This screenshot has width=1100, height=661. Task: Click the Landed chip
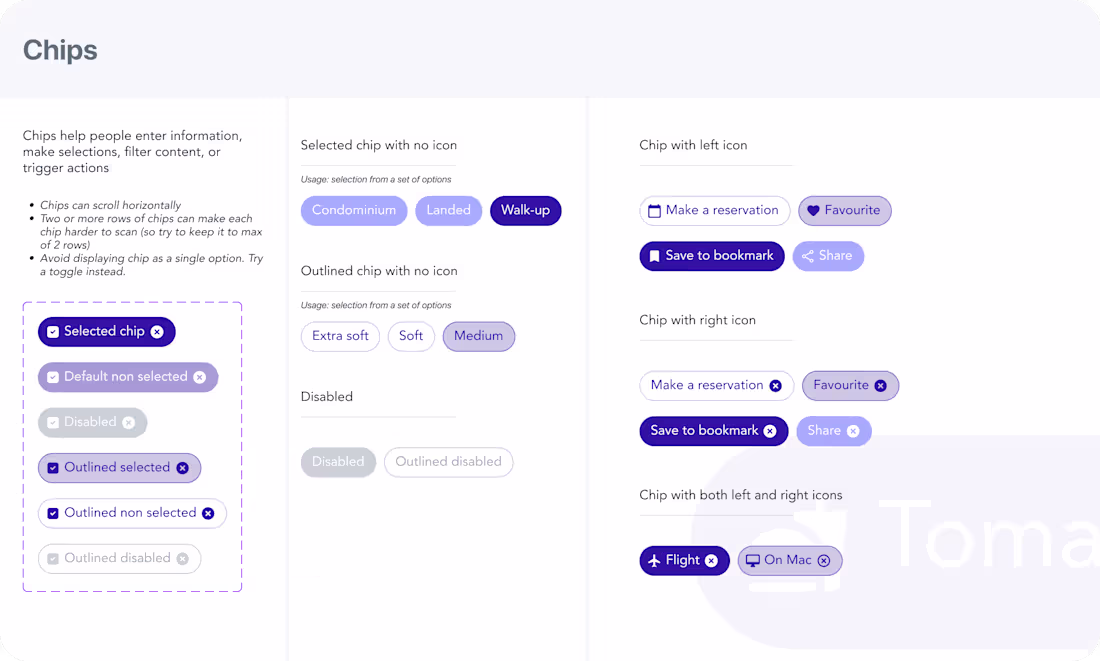448,210
